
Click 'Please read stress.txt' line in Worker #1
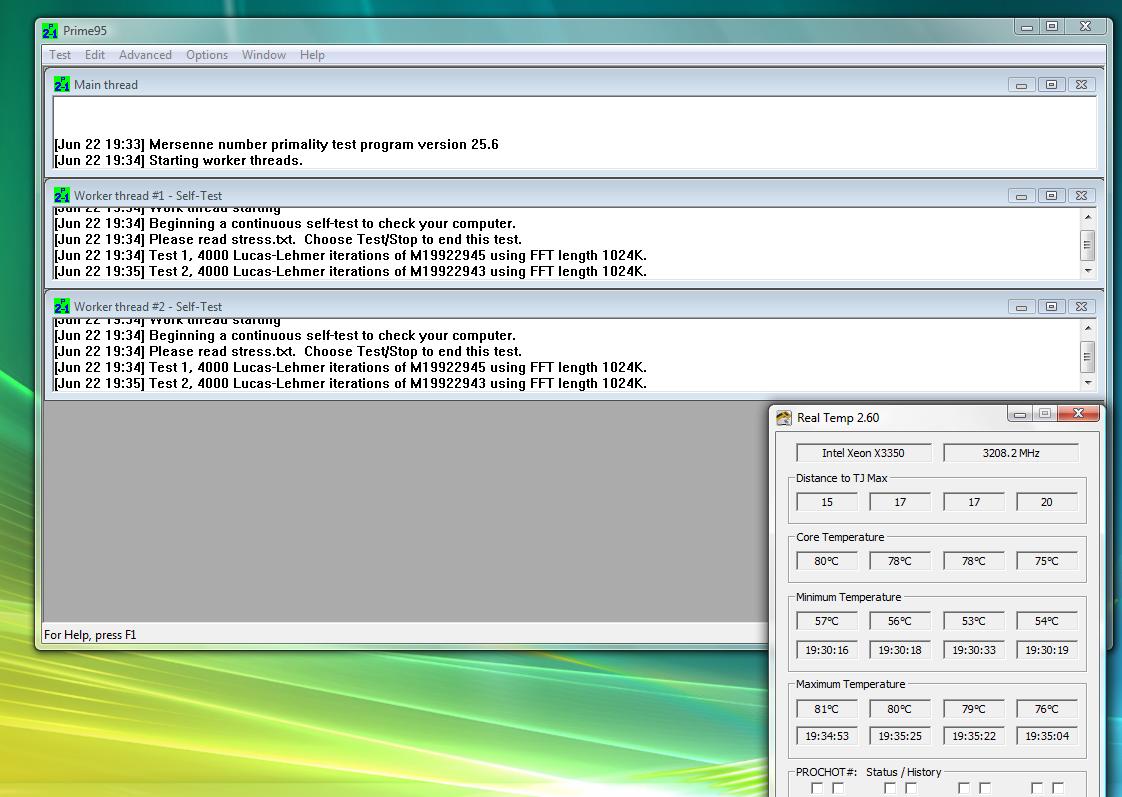(288, 240)
